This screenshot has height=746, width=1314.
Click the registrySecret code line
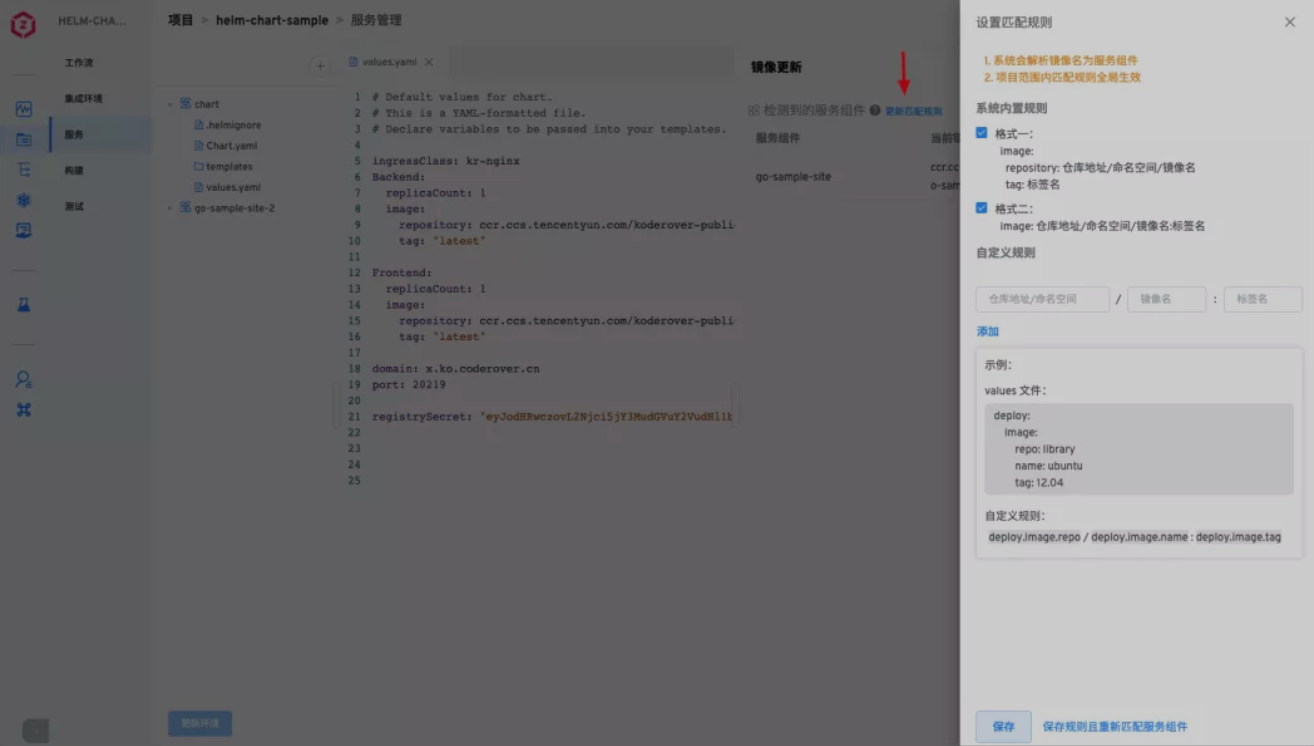coord(552,417)
